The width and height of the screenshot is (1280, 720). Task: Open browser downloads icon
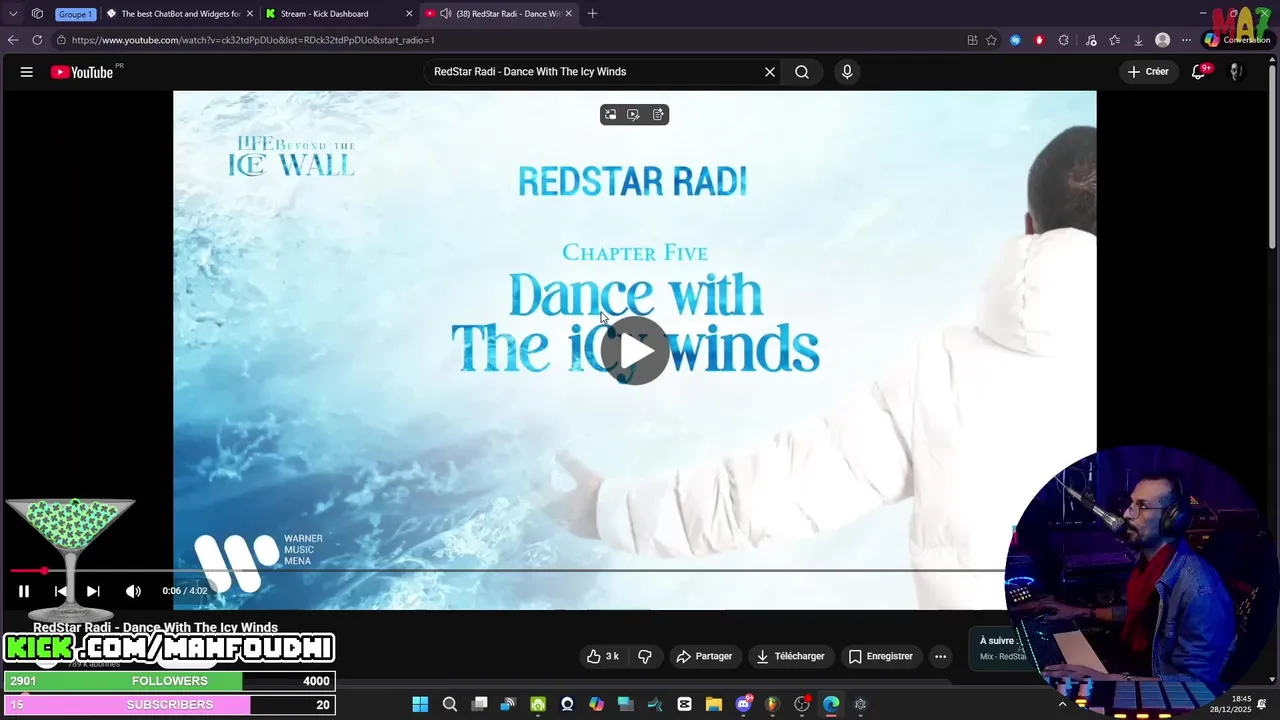(1138, 40)
